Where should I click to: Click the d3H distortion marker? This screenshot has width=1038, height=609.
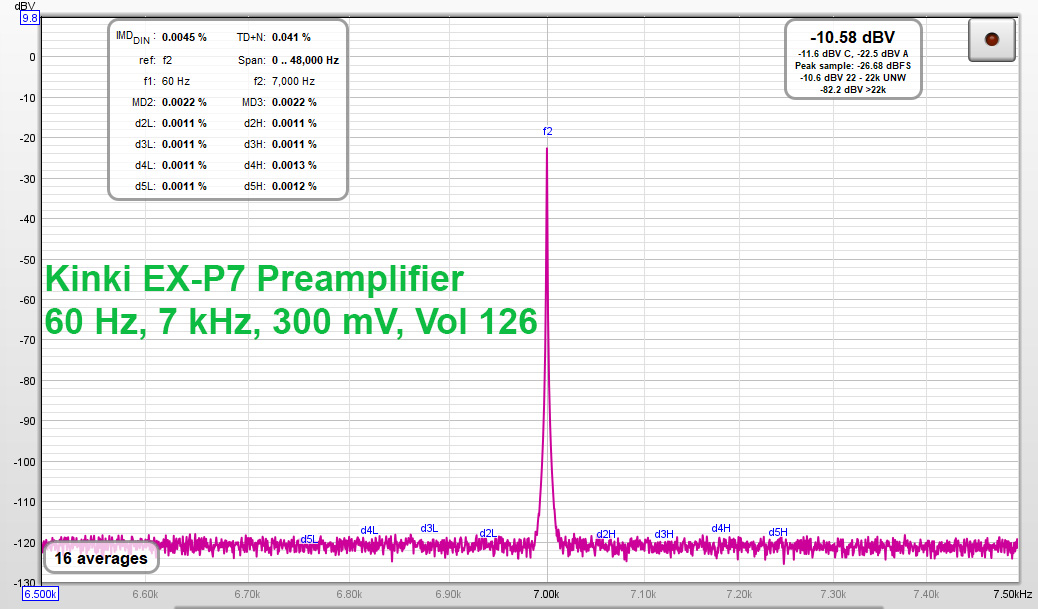tap(664, 534)
